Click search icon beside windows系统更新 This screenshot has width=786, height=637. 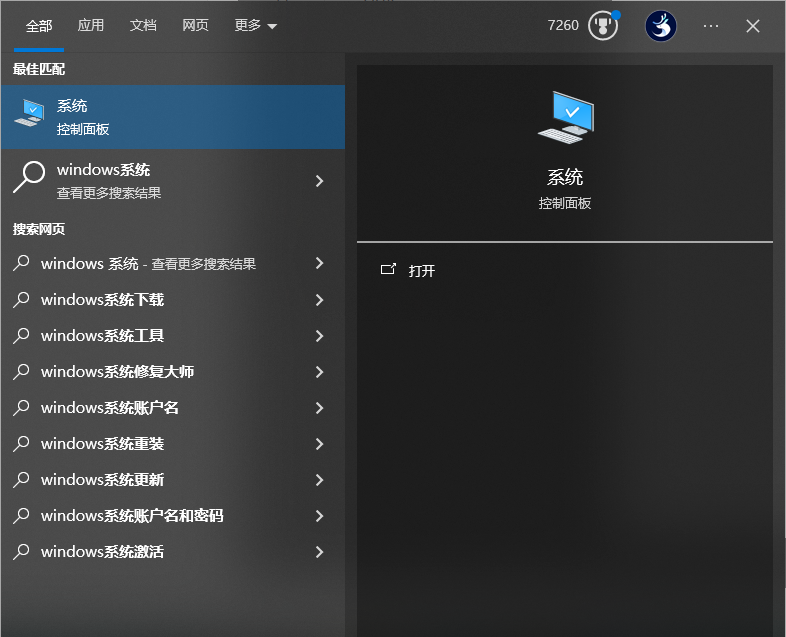(21, 480)
